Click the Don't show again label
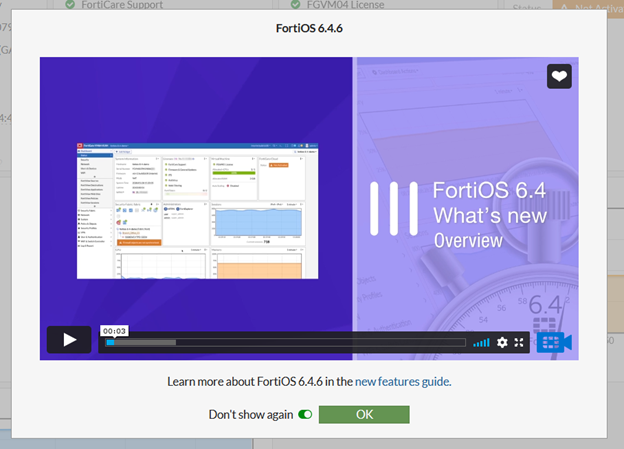 click(250, 414)
